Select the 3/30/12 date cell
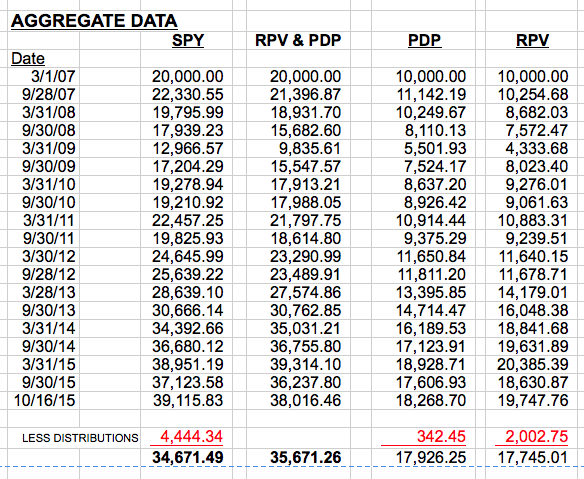The image size is (584, 479). pos(48,256)
